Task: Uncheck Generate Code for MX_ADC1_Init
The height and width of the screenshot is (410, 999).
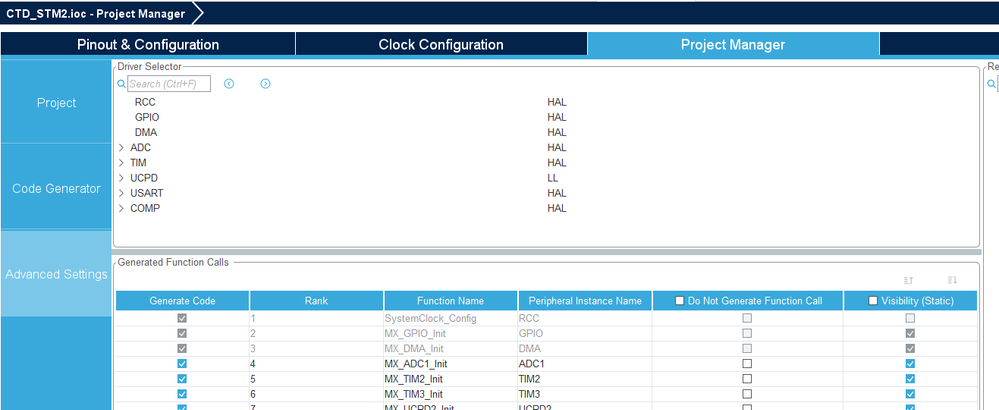Action: (x=182, y=364)
